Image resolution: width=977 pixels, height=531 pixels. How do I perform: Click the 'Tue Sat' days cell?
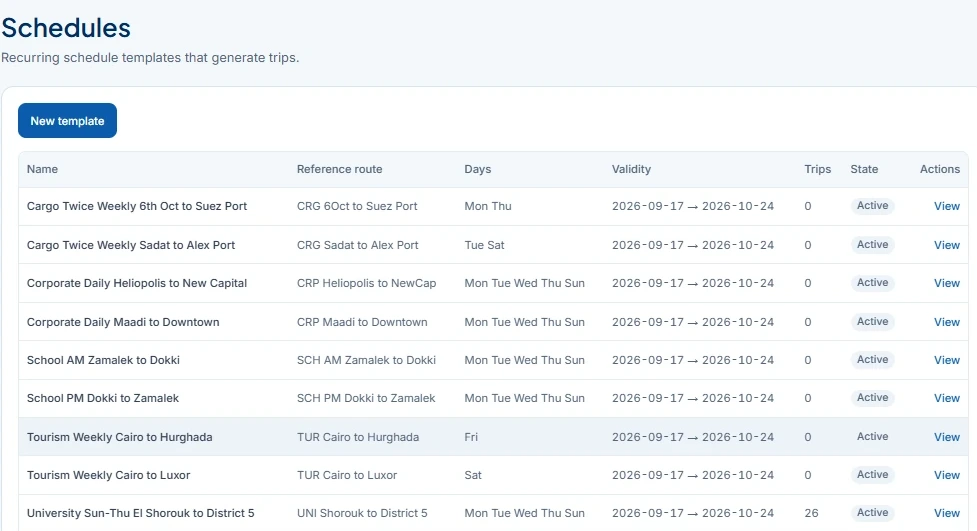coord(484,245)
